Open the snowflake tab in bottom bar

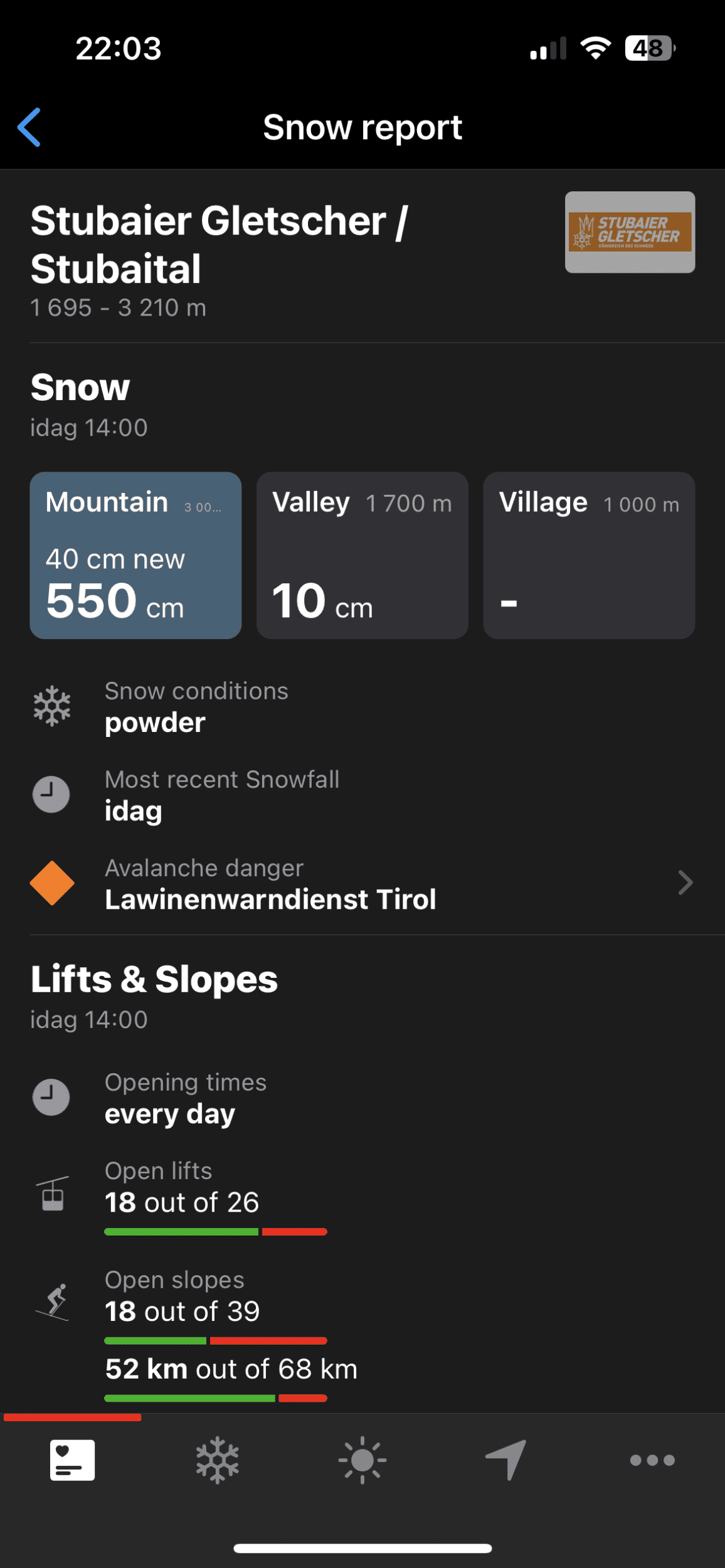coord(217,1460)
